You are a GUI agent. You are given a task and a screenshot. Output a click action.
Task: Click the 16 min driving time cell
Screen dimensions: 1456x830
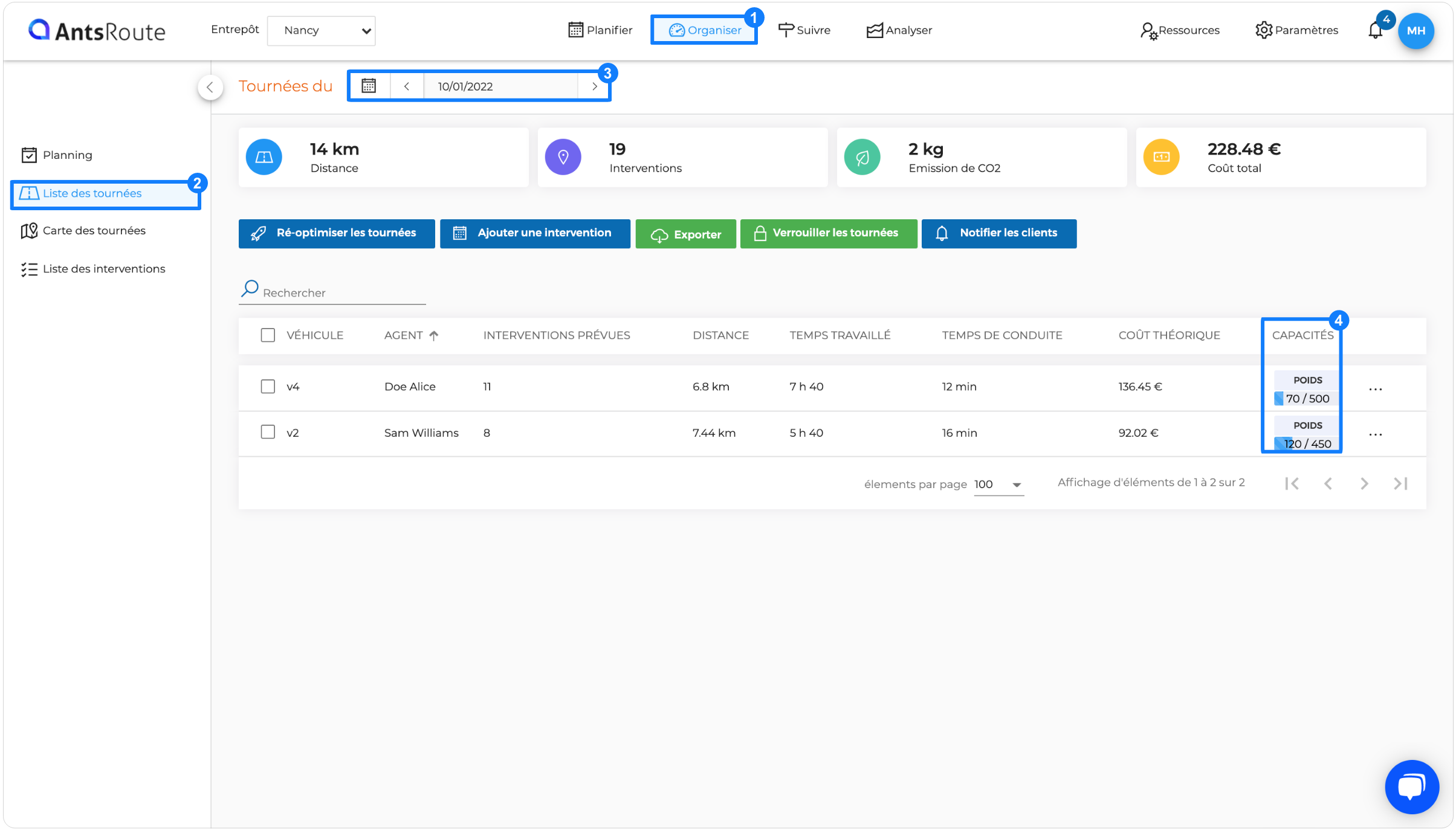click(x=959, y=433)
